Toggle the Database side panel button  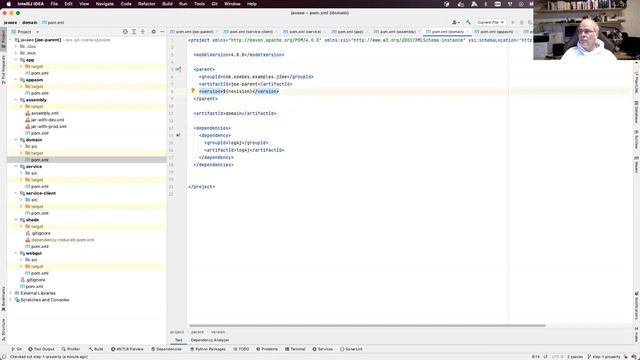[x=636, y=112]
